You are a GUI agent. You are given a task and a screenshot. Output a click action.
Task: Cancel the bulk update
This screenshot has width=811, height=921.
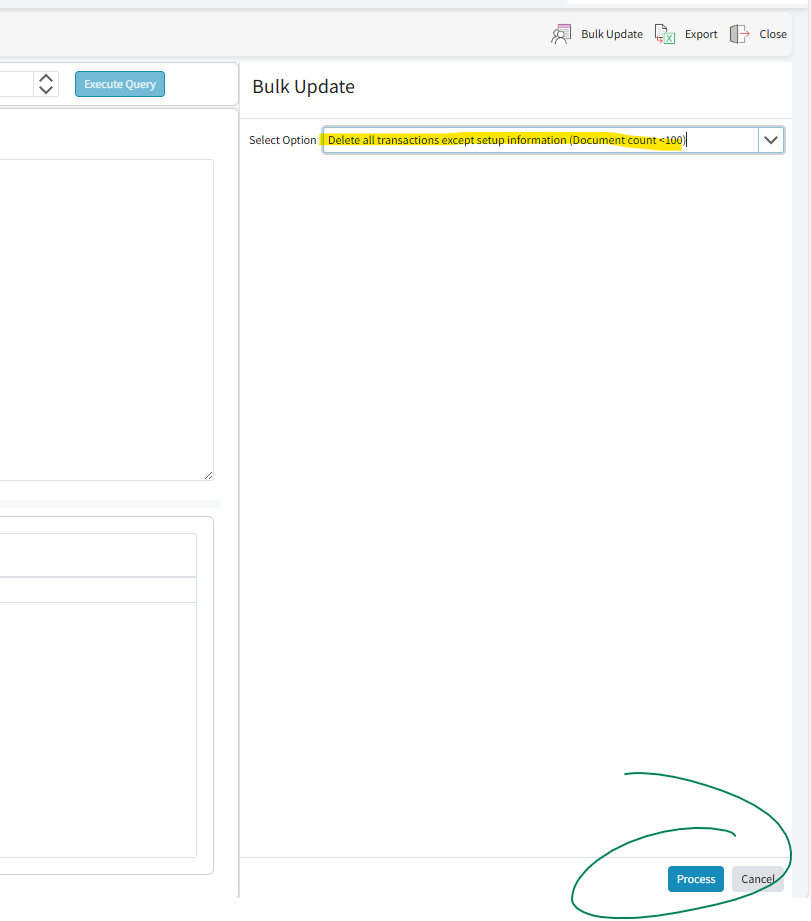pos(757,879)
